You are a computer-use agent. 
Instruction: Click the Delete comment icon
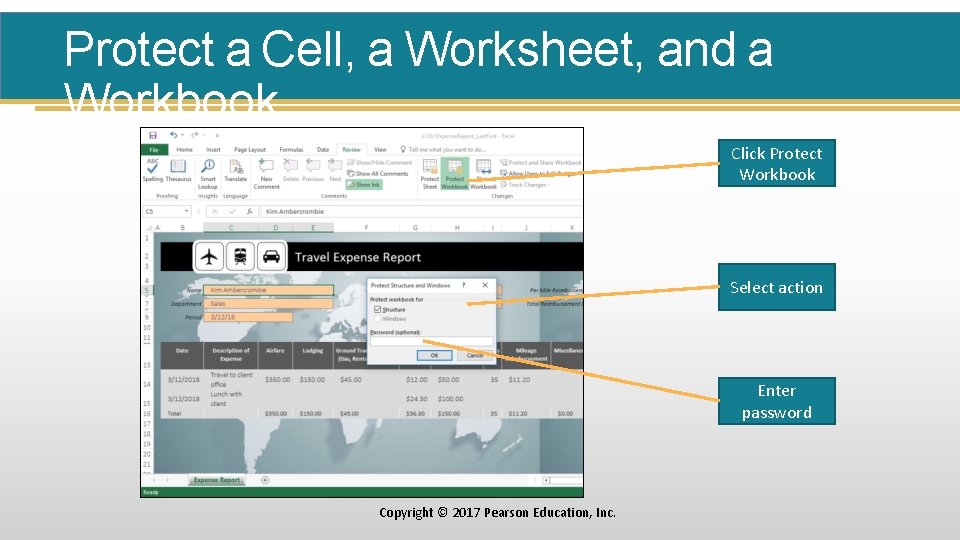click(291, 170)
